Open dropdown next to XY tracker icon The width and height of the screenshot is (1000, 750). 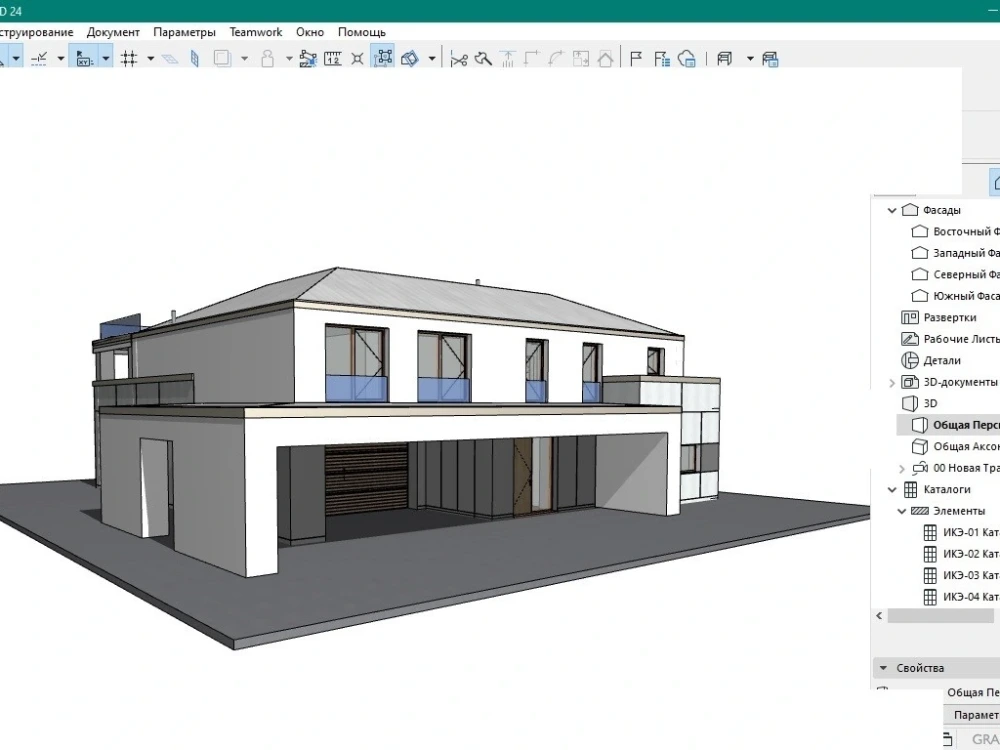coord(106,59)
